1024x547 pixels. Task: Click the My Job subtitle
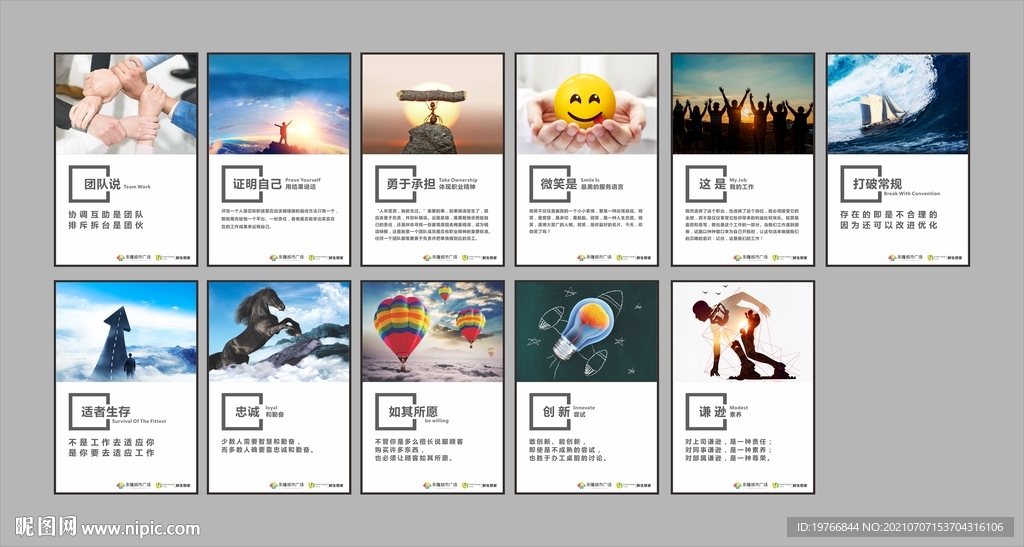pos(738,180)
